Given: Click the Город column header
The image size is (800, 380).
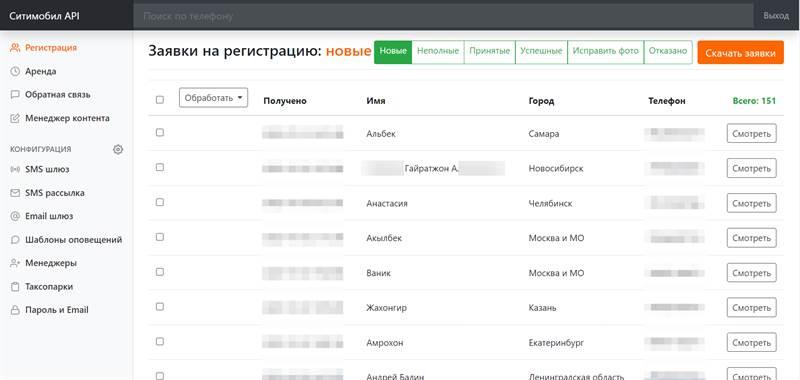Looking at the screenshot, I should pos(541,101).
